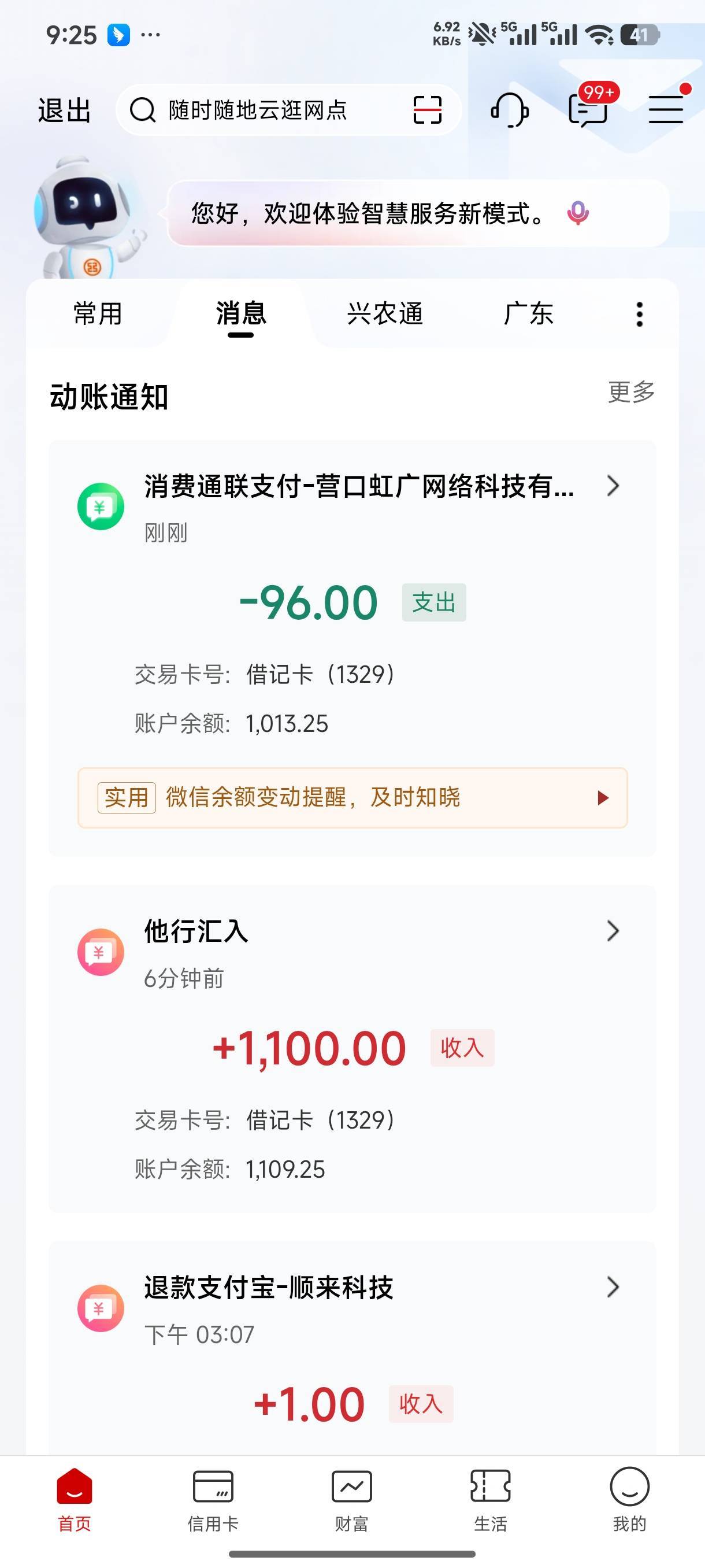705x1568 pixels.
Task: Tap the QR scan icon in search bar
Action: [x=427, y=110]
